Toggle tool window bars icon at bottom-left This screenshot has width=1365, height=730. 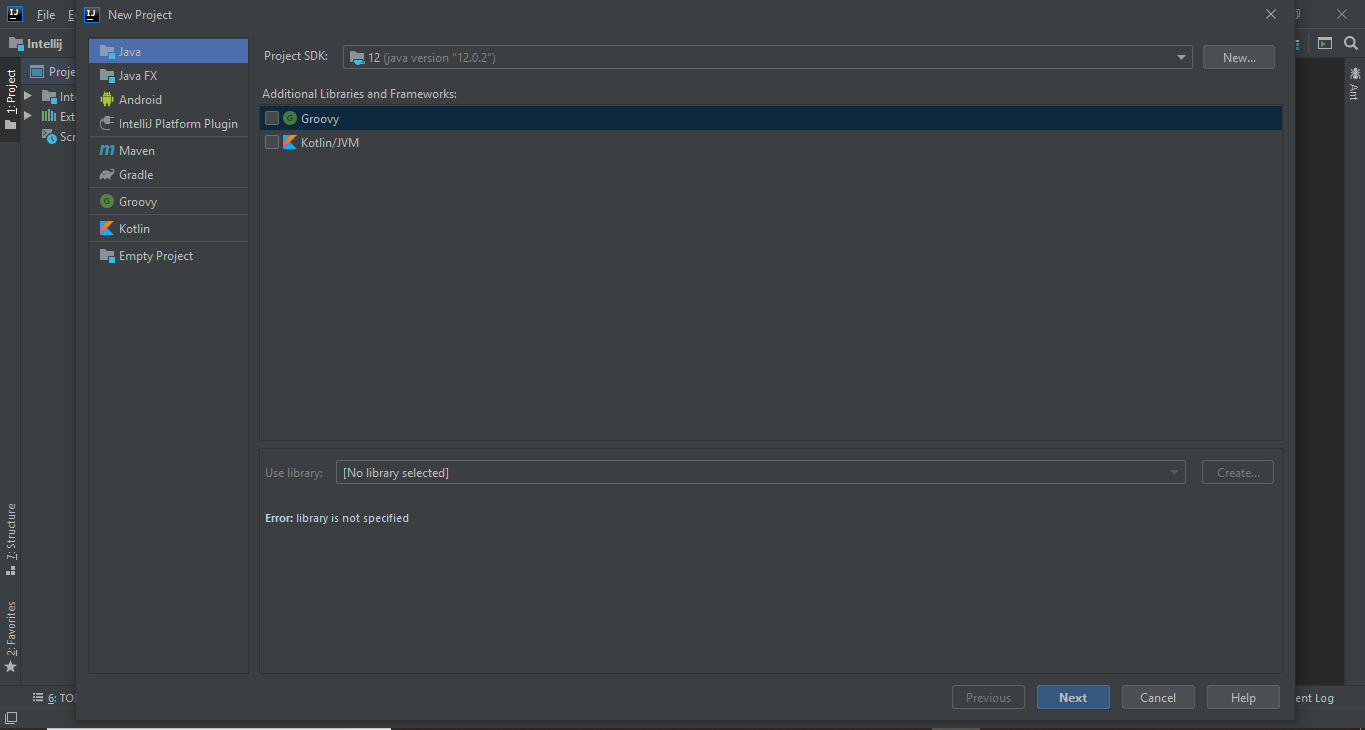[10, 718]
